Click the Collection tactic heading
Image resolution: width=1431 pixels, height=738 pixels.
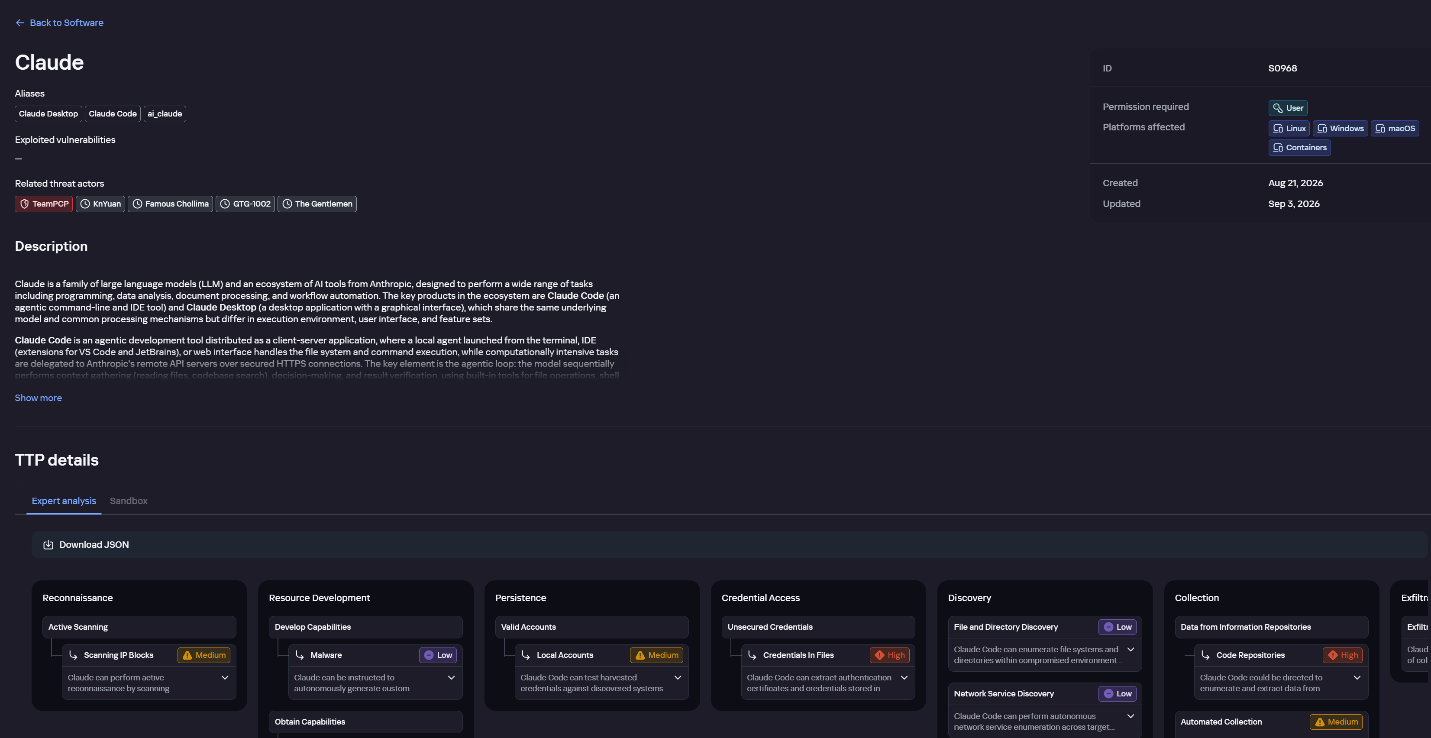click(x=1197, y=598)
